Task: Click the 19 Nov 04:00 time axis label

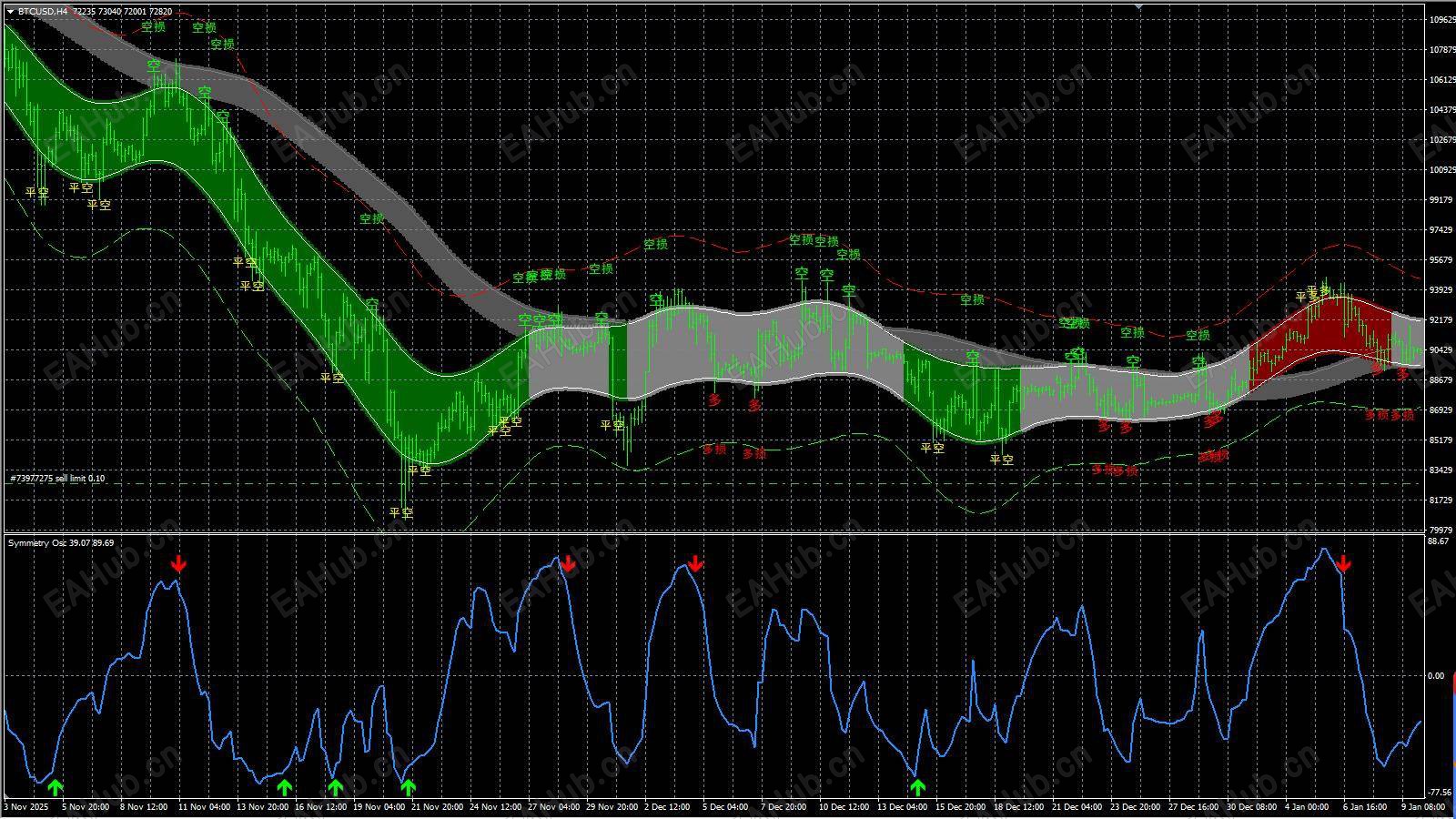Action: 379,807
